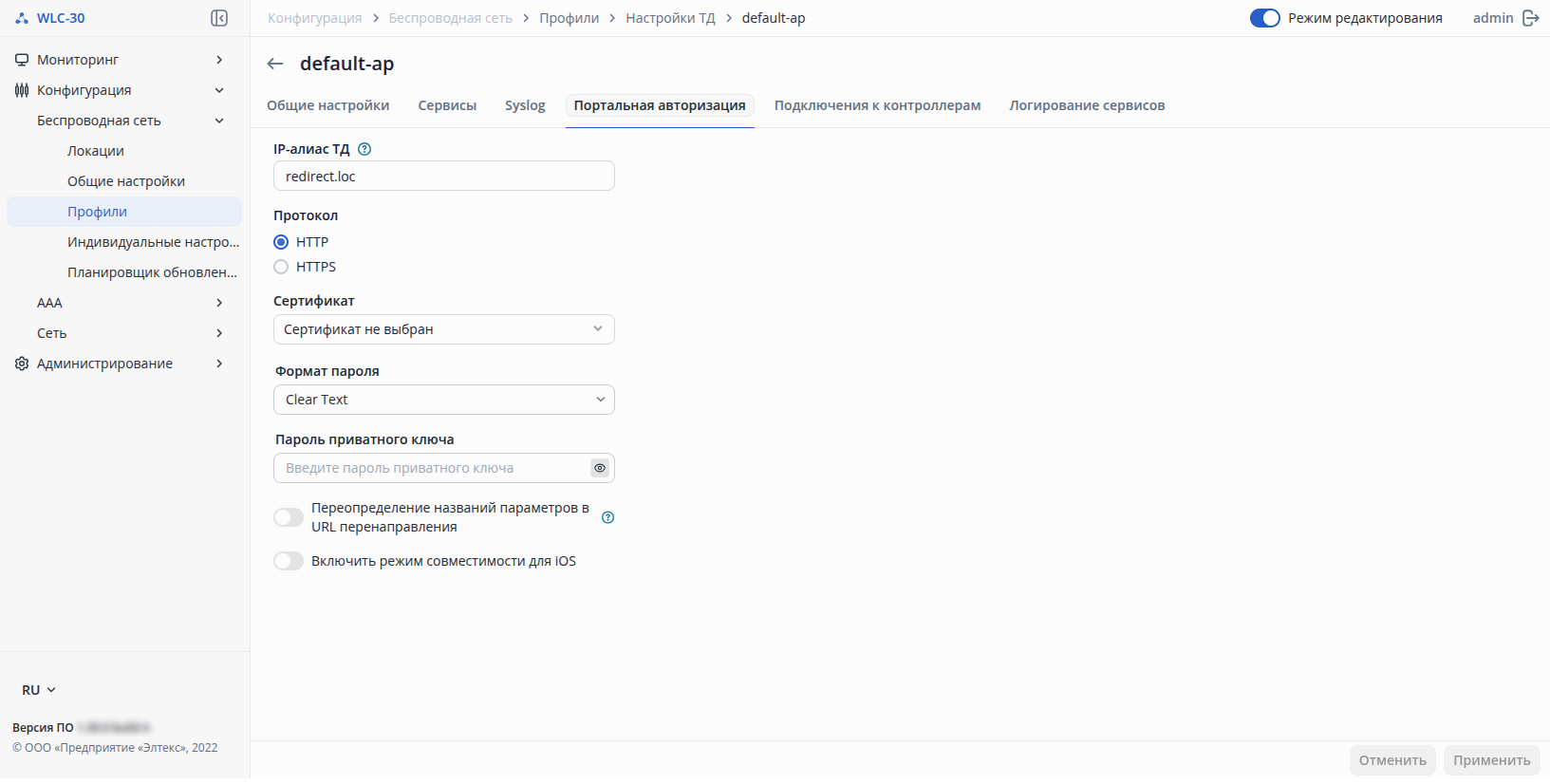Image resolution: width=1550 pixels, height=784 pixels.
Task: Select the HTTPS protocol radio button
Action: 281,267
